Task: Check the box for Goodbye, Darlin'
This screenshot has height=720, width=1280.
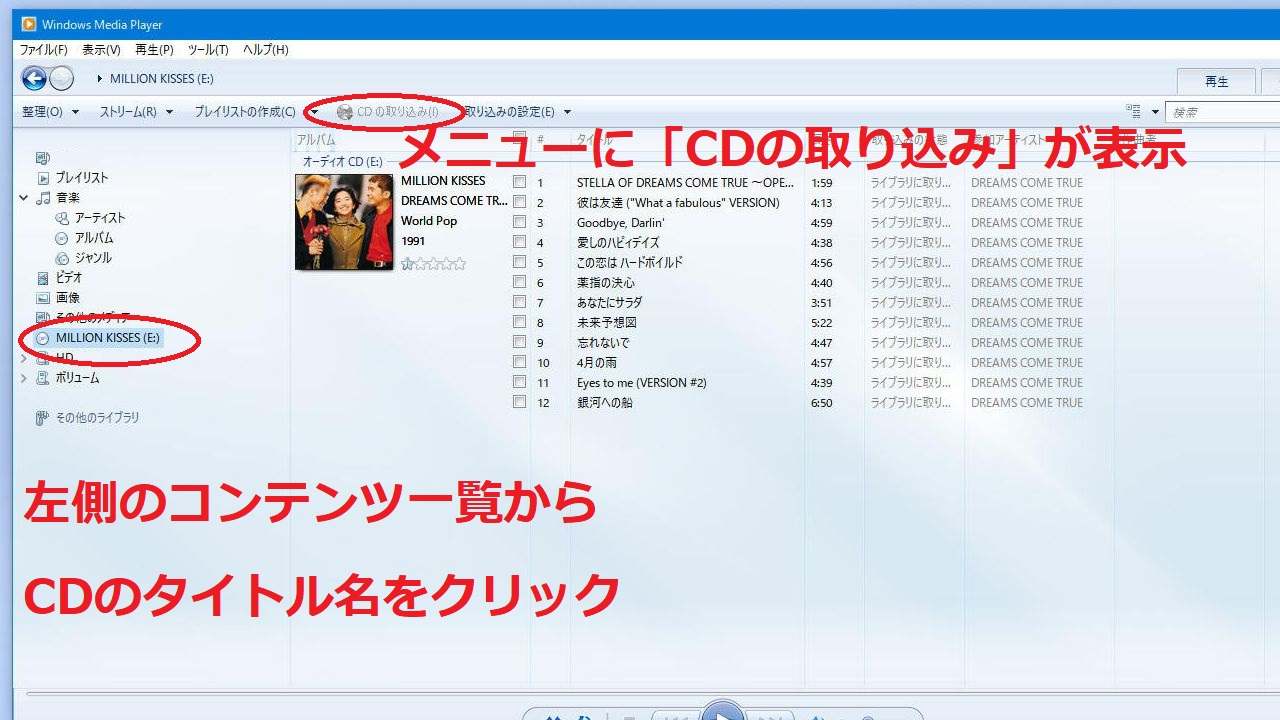Action: [519, 222]
